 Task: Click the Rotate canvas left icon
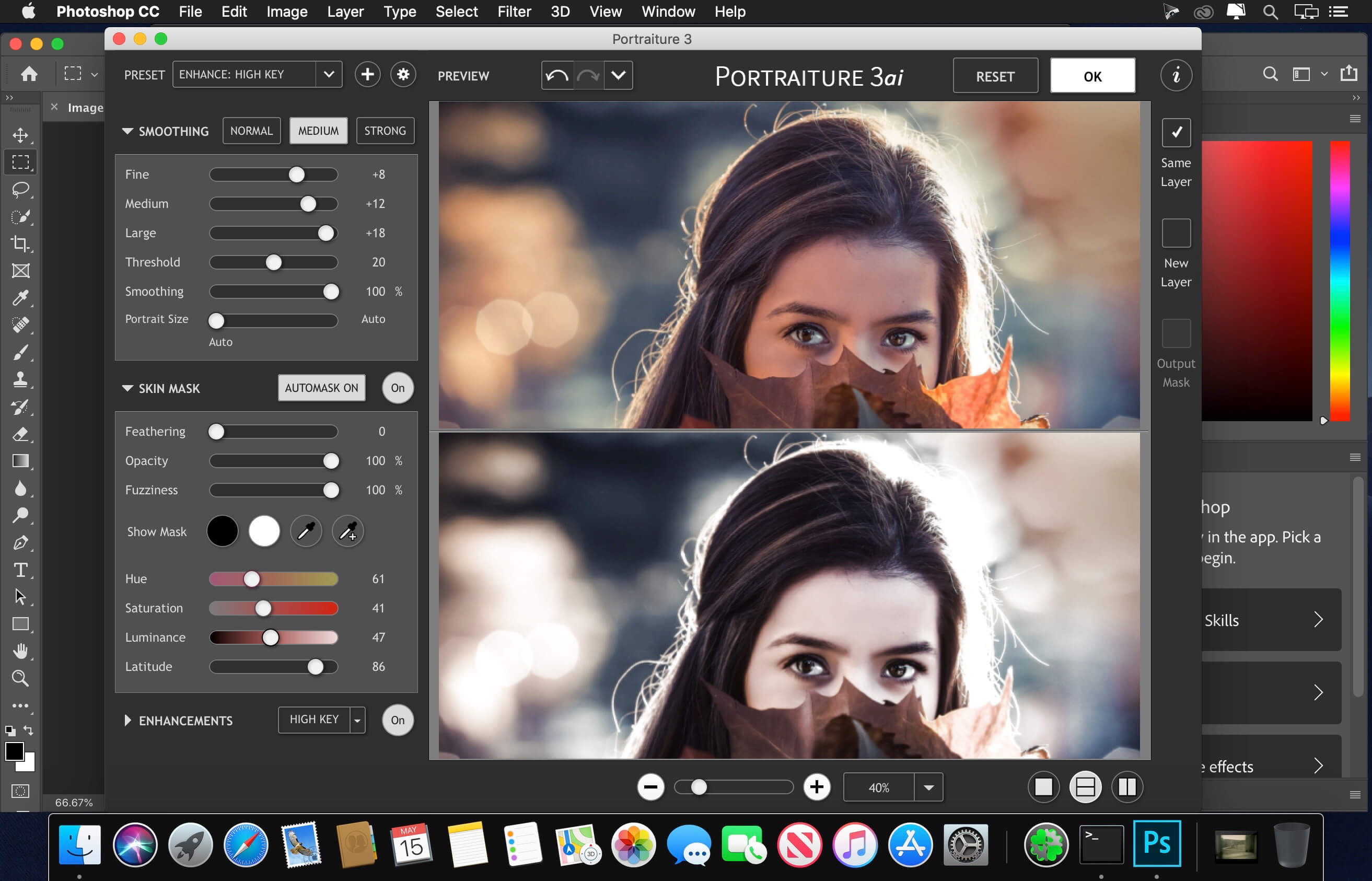pyautogui.click(x=558, y=75)
